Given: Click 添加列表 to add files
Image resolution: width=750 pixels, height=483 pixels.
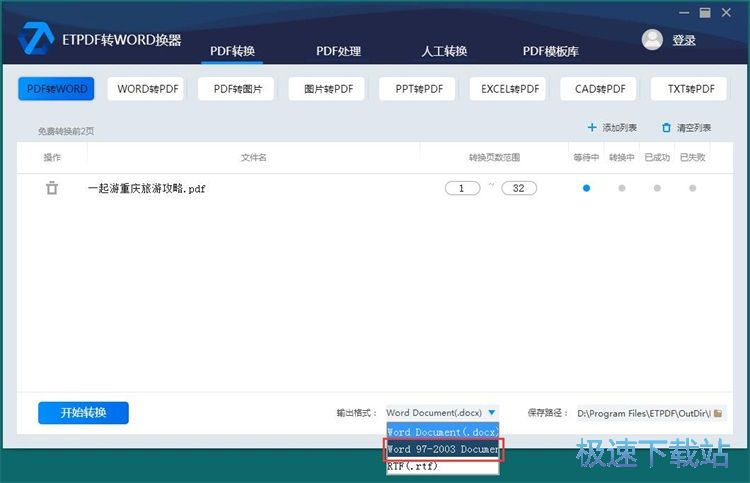Looking at the screenshot, I should 619,128.
